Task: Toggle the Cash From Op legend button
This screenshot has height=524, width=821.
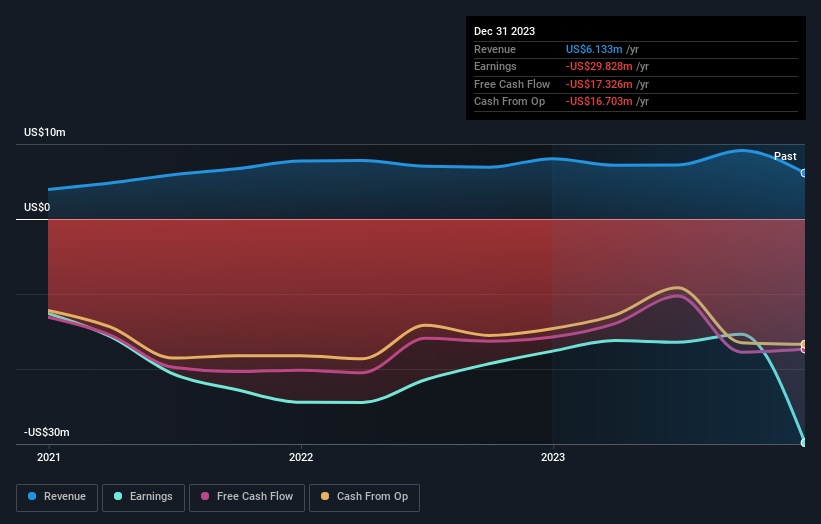Action: click(364, 497)
